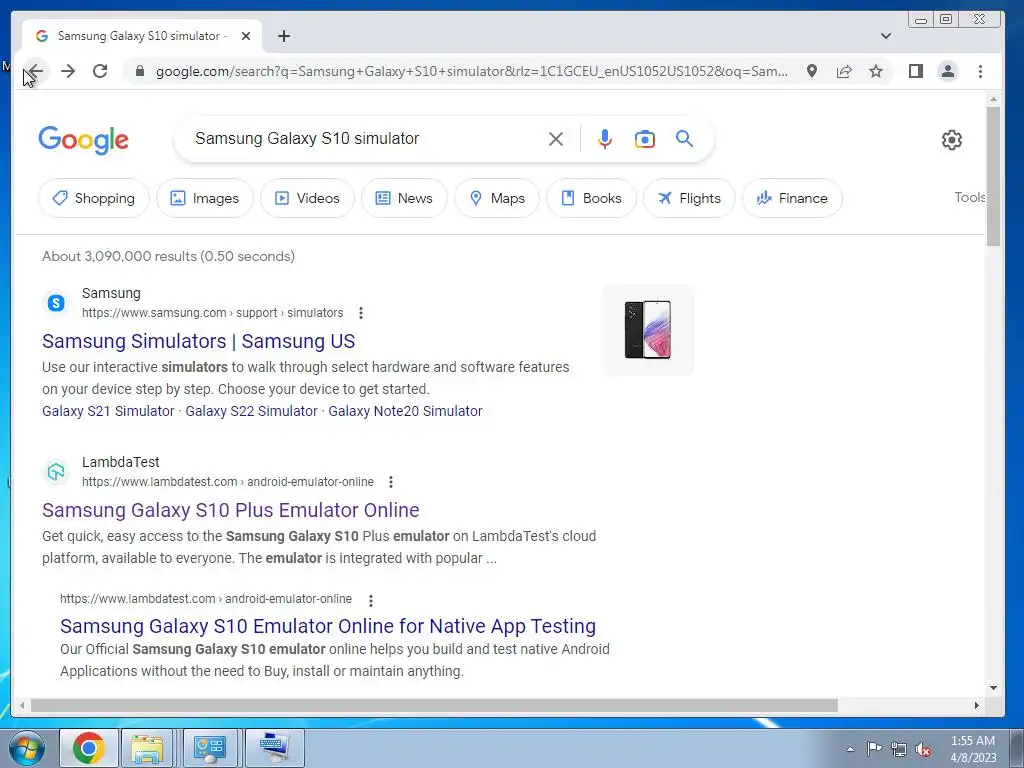Screen dimensions: 1024x768
Task: Open the search Tools option
Action: 970,197
